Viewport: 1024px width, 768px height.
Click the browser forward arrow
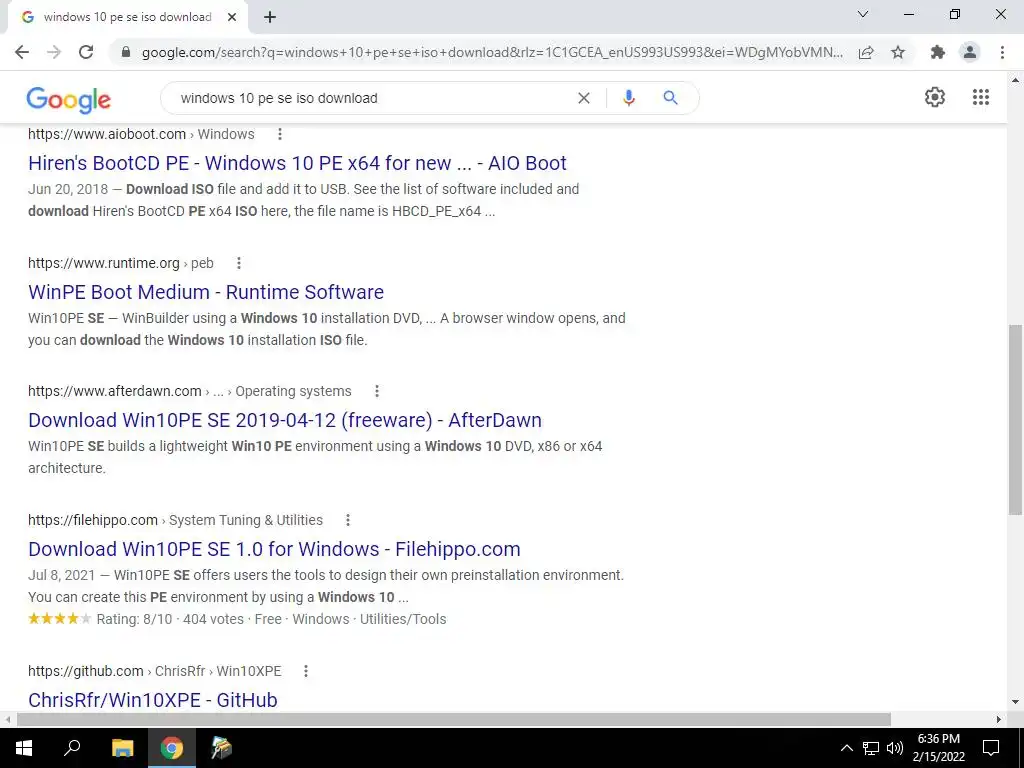coord(54,52)
